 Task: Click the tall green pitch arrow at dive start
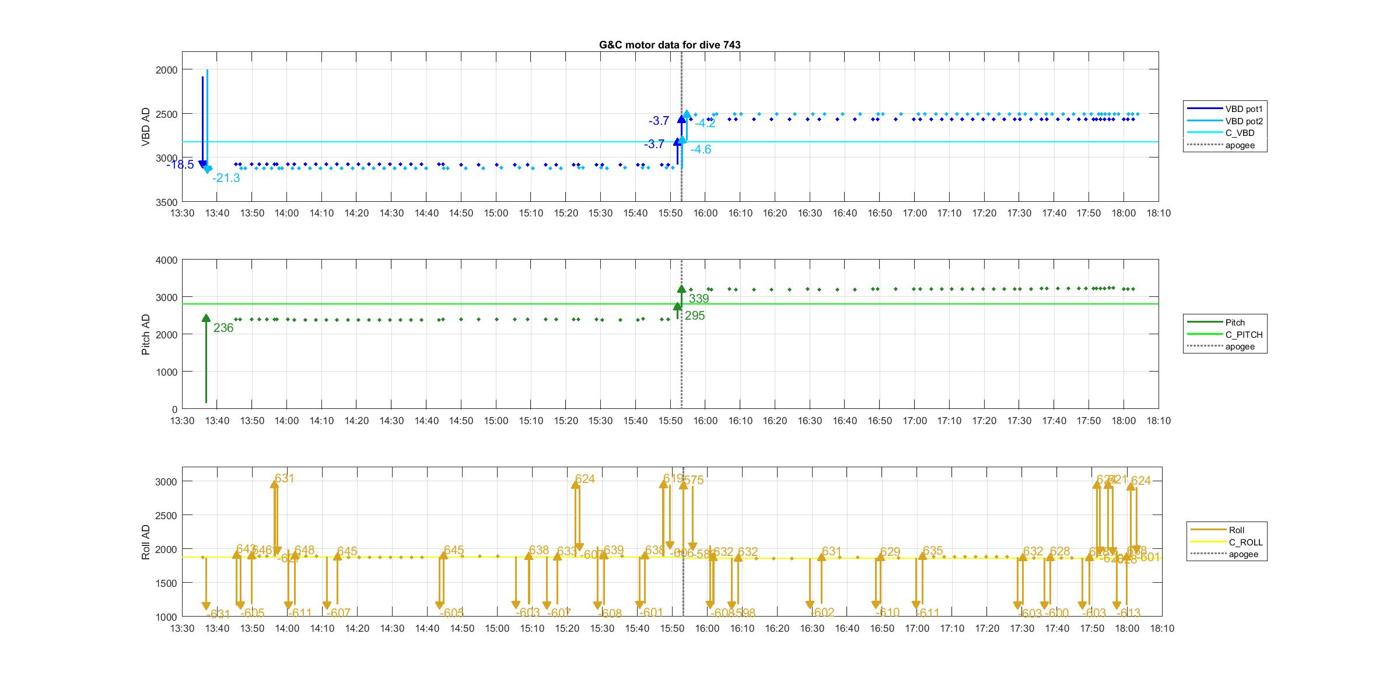[x=206, y=358]
